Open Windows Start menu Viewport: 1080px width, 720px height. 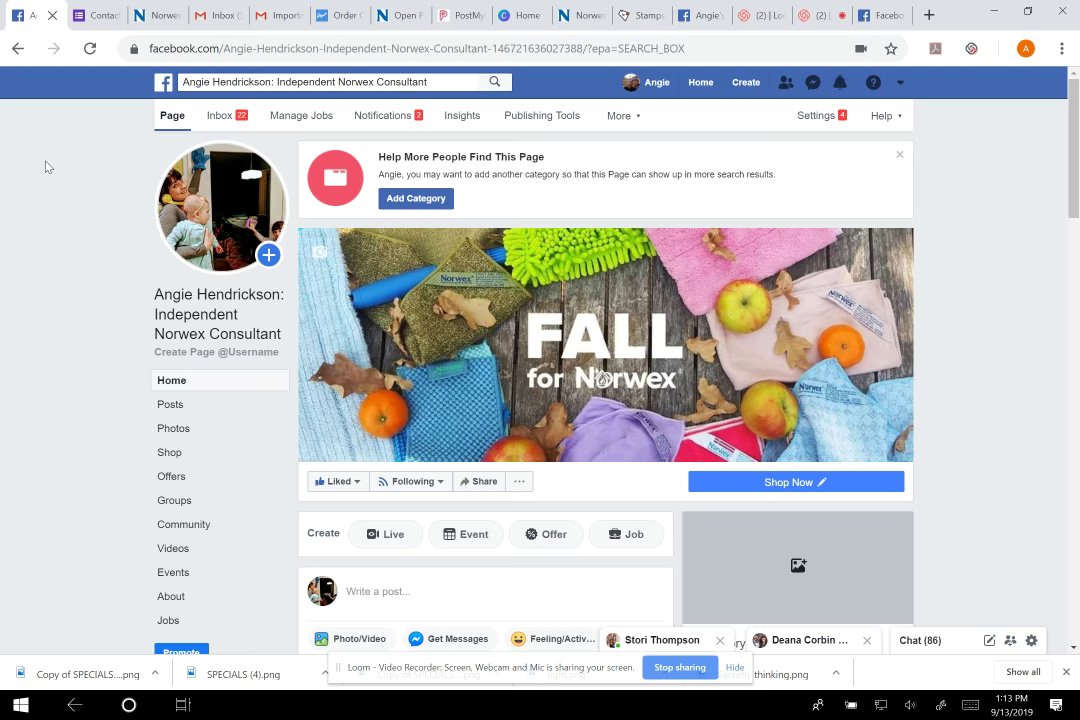(21, 704)
